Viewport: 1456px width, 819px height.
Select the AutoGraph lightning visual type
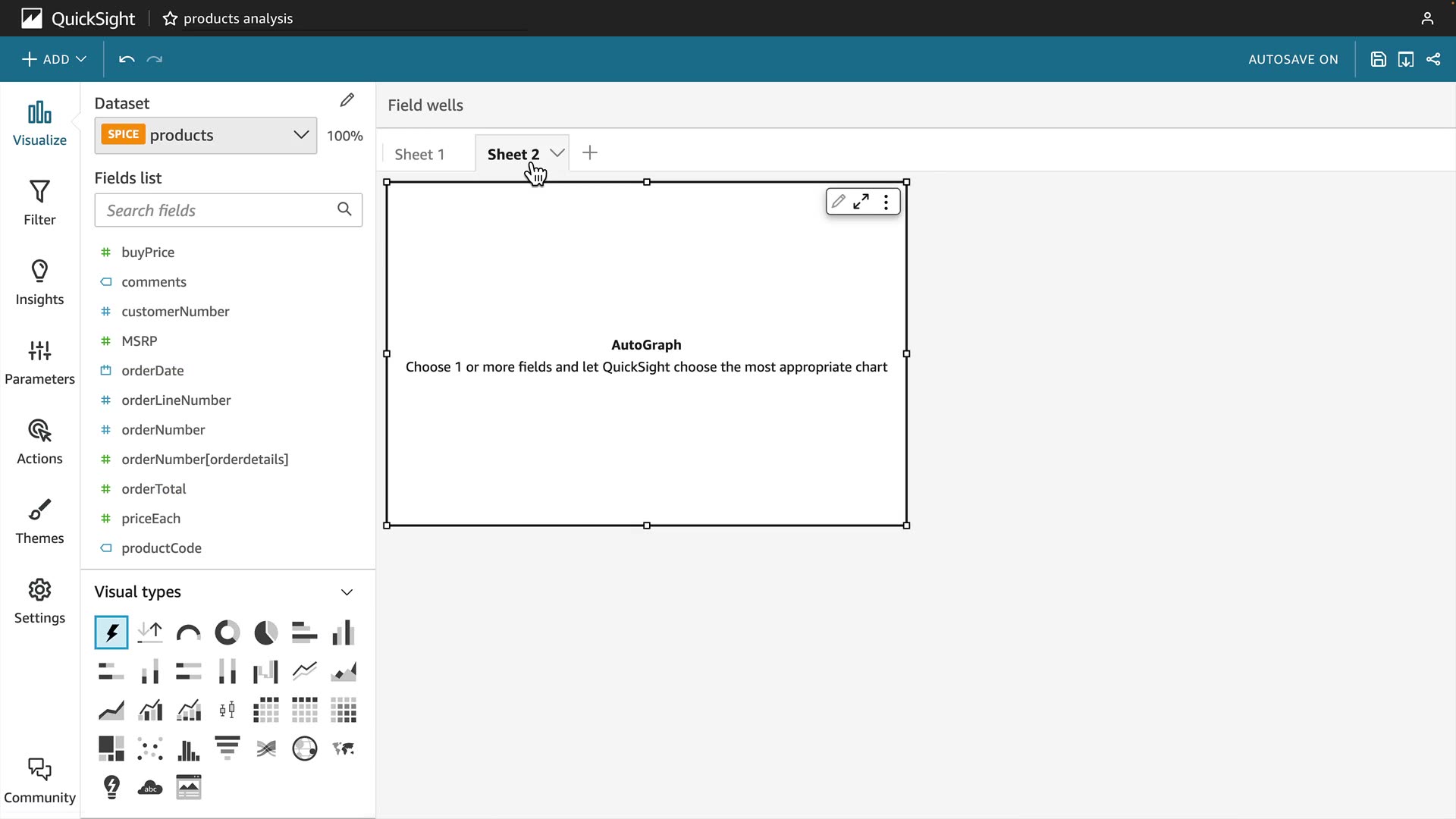click(x=111, y=632)
